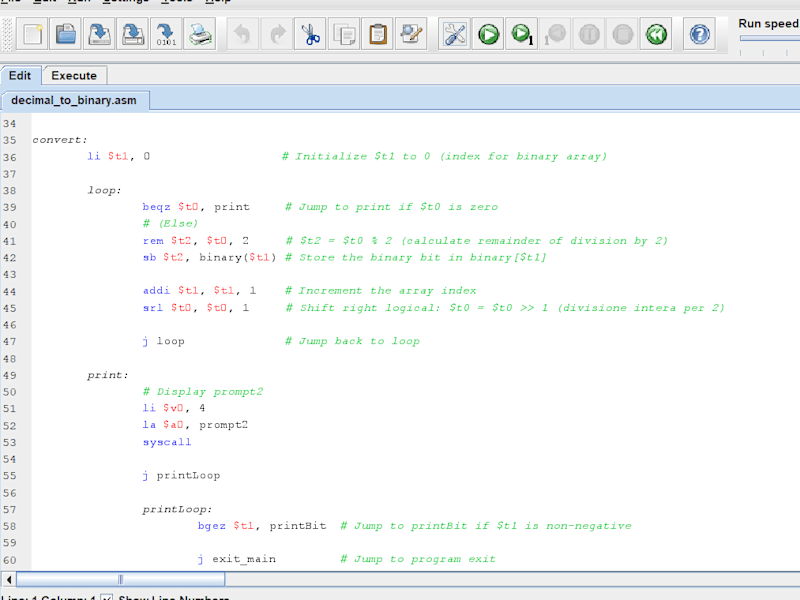
Task: Reset MIPS memory and registers icon
Action: click(656, 34)
